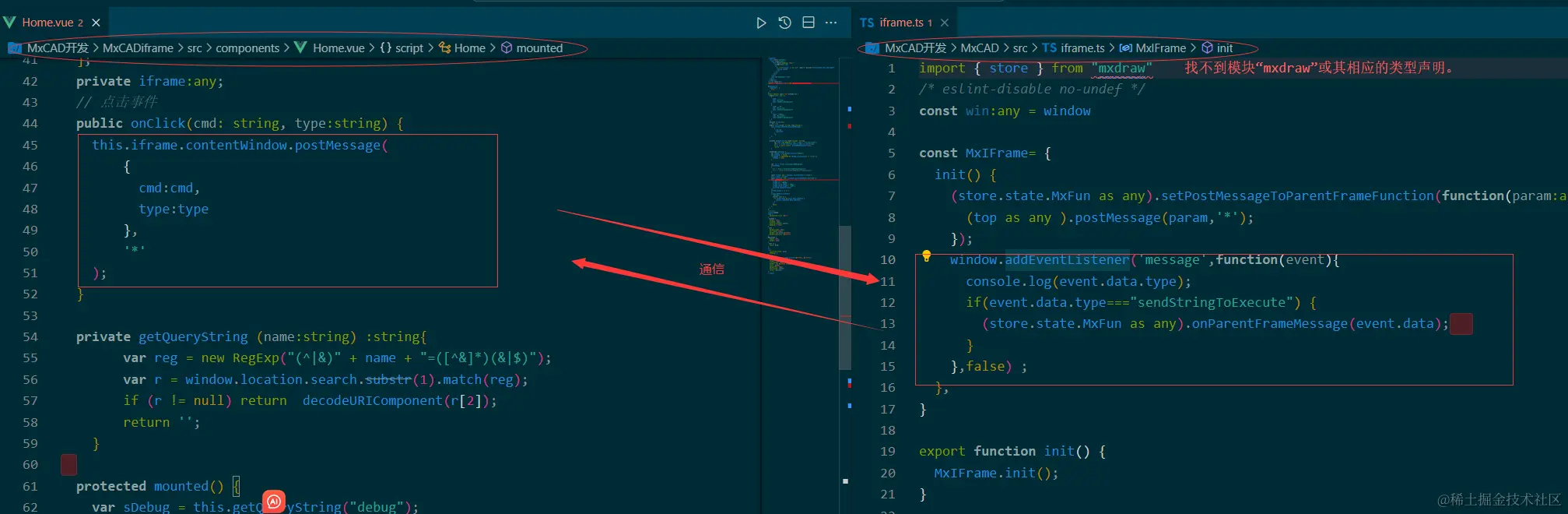Click 'MxIFrame.init();' on line 20
Viewport: 1568px width, 514px height.
pyautogui.click(x=996, y=473)
